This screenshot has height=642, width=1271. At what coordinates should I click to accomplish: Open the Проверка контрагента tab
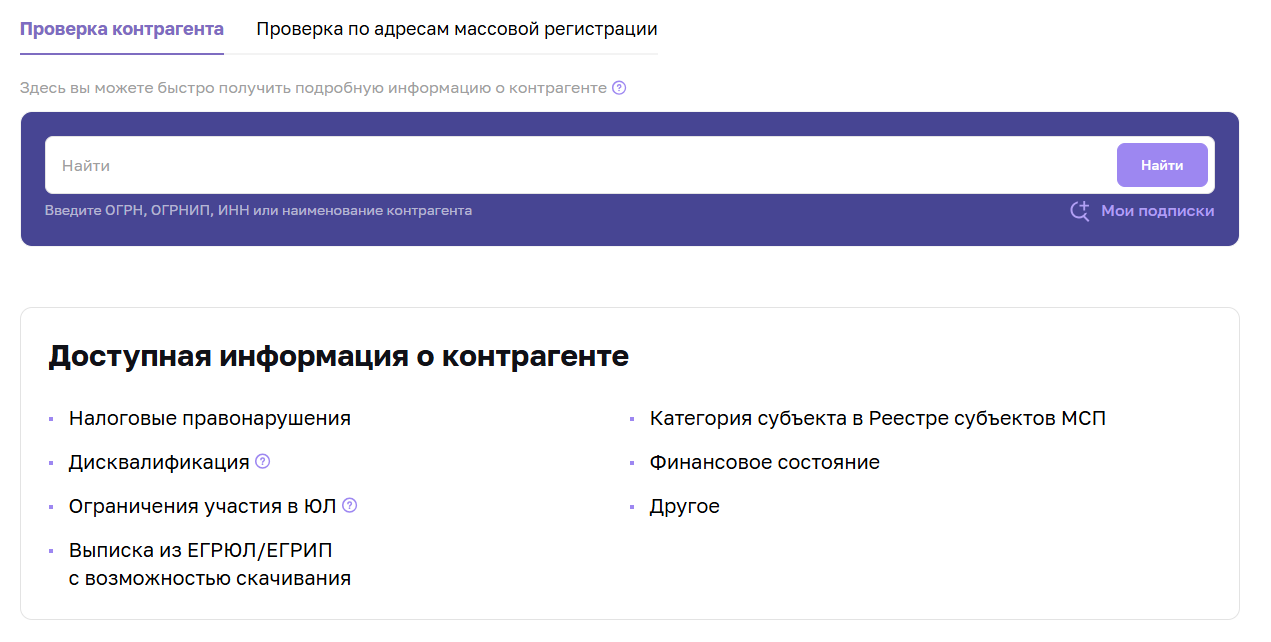(122, 29)
